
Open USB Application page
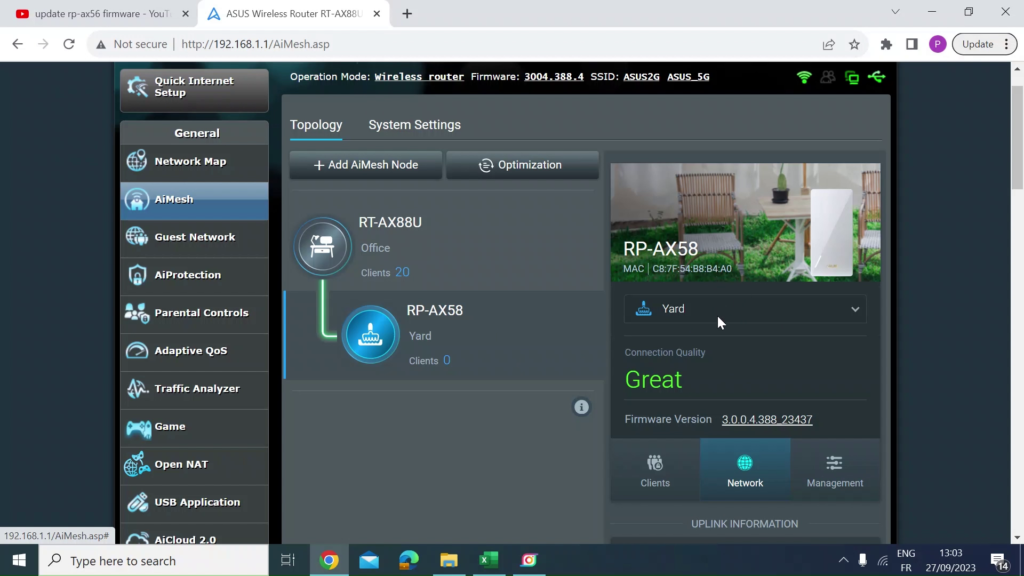coord(194,502)
